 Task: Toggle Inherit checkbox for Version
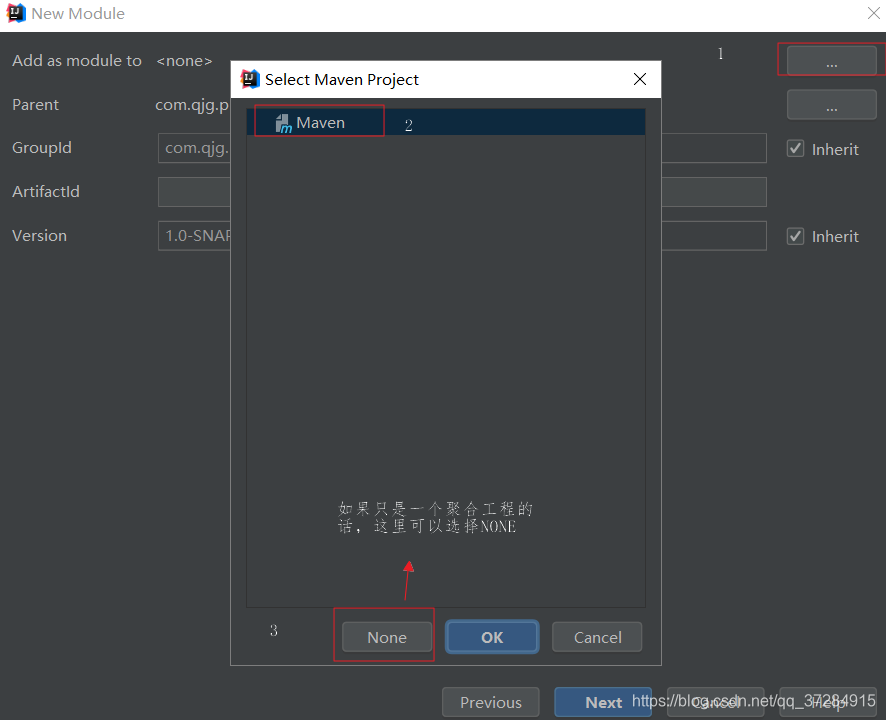(x=796, y=236)
